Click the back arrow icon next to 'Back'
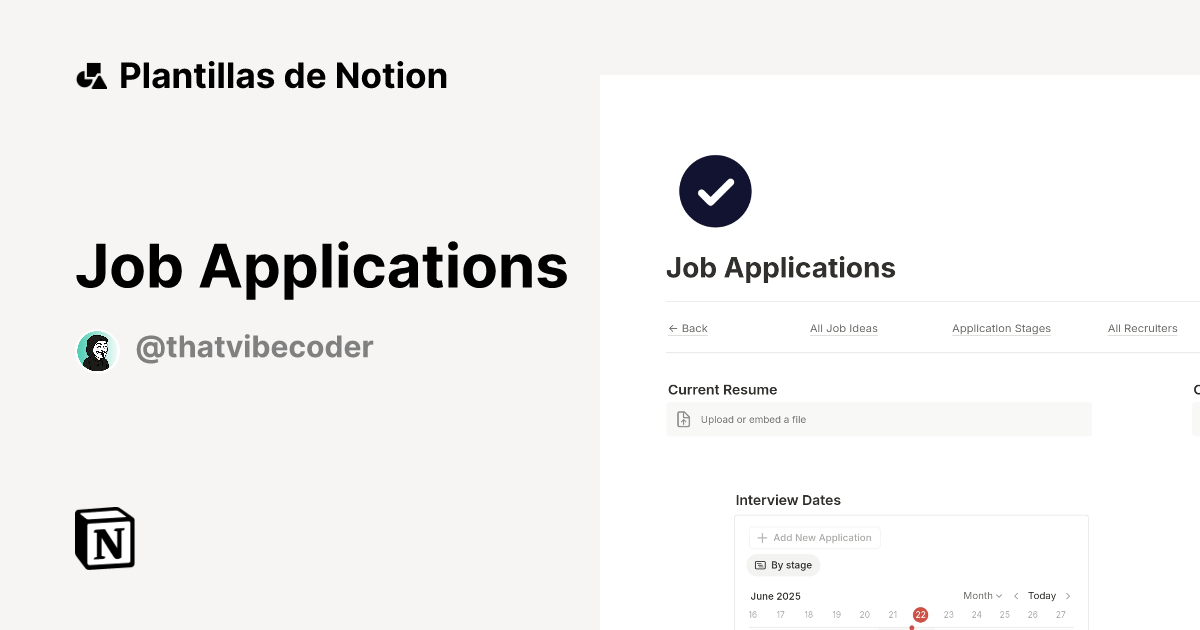This screenshot has height=630, width=1200. 674,328
